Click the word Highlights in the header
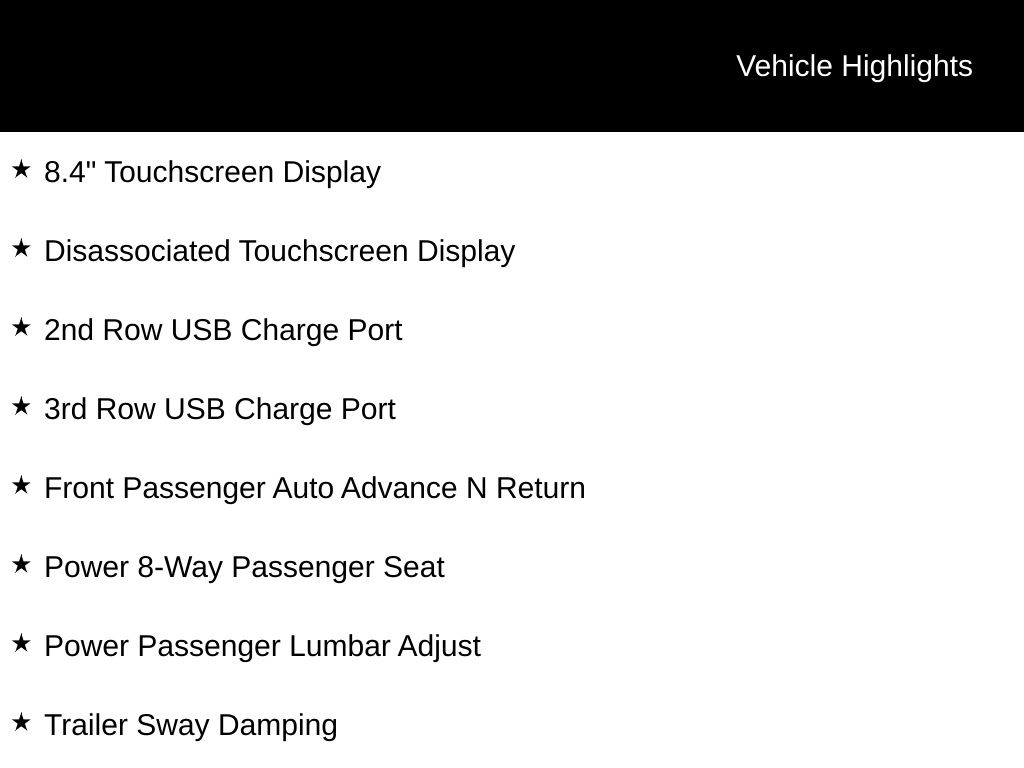The height and width of the screenshot is (768, 1024). click(x=907, y=67)
